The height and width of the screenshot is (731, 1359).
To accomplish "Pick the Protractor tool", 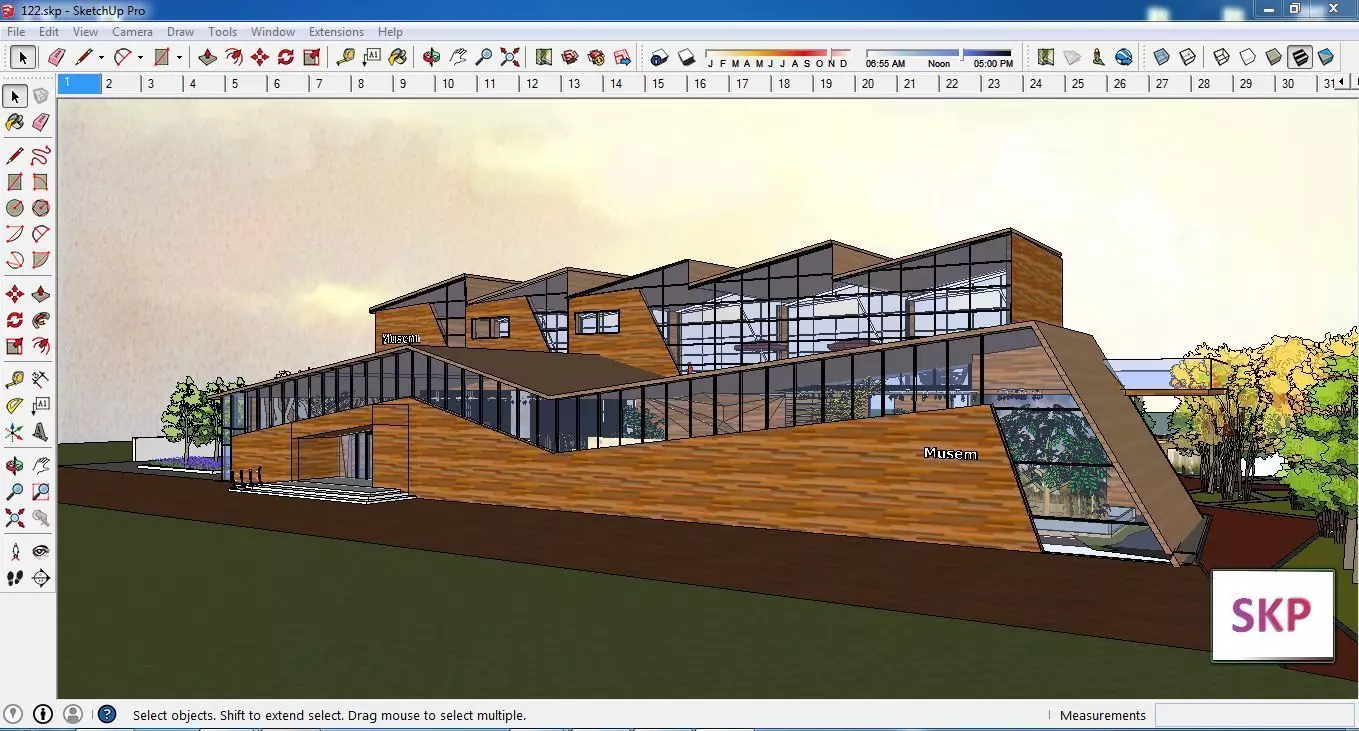I will pyautogui.click(x=15, y=406).
